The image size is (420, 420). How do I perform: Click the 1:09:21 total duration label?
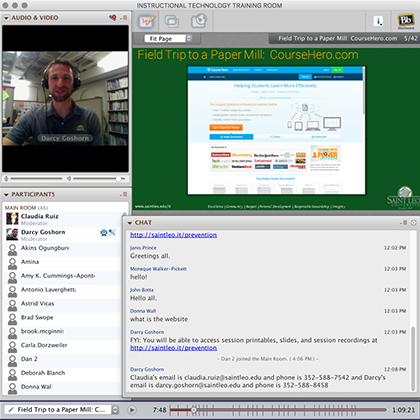pos(403,410)
